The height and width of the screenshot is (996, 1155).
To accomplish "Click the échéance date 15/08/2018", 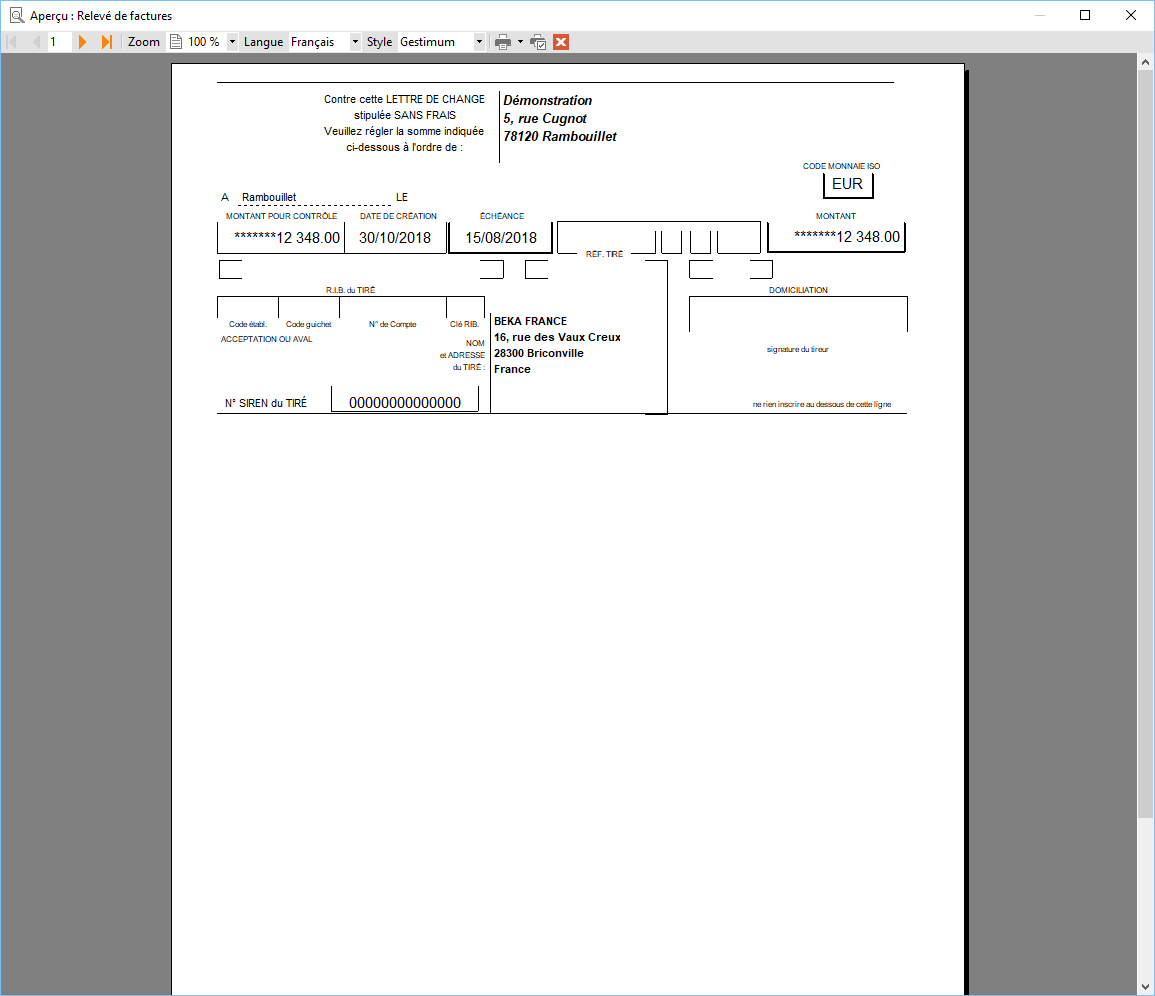I will [x=501, y=238].
